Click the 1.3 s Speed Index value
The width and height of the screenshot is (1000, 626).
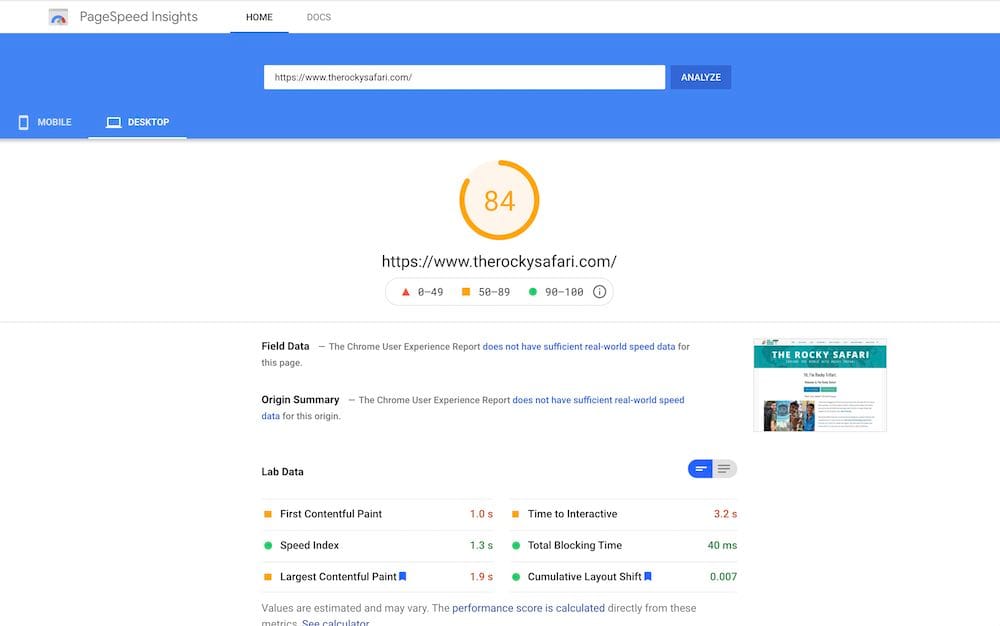tap(482, 545)
